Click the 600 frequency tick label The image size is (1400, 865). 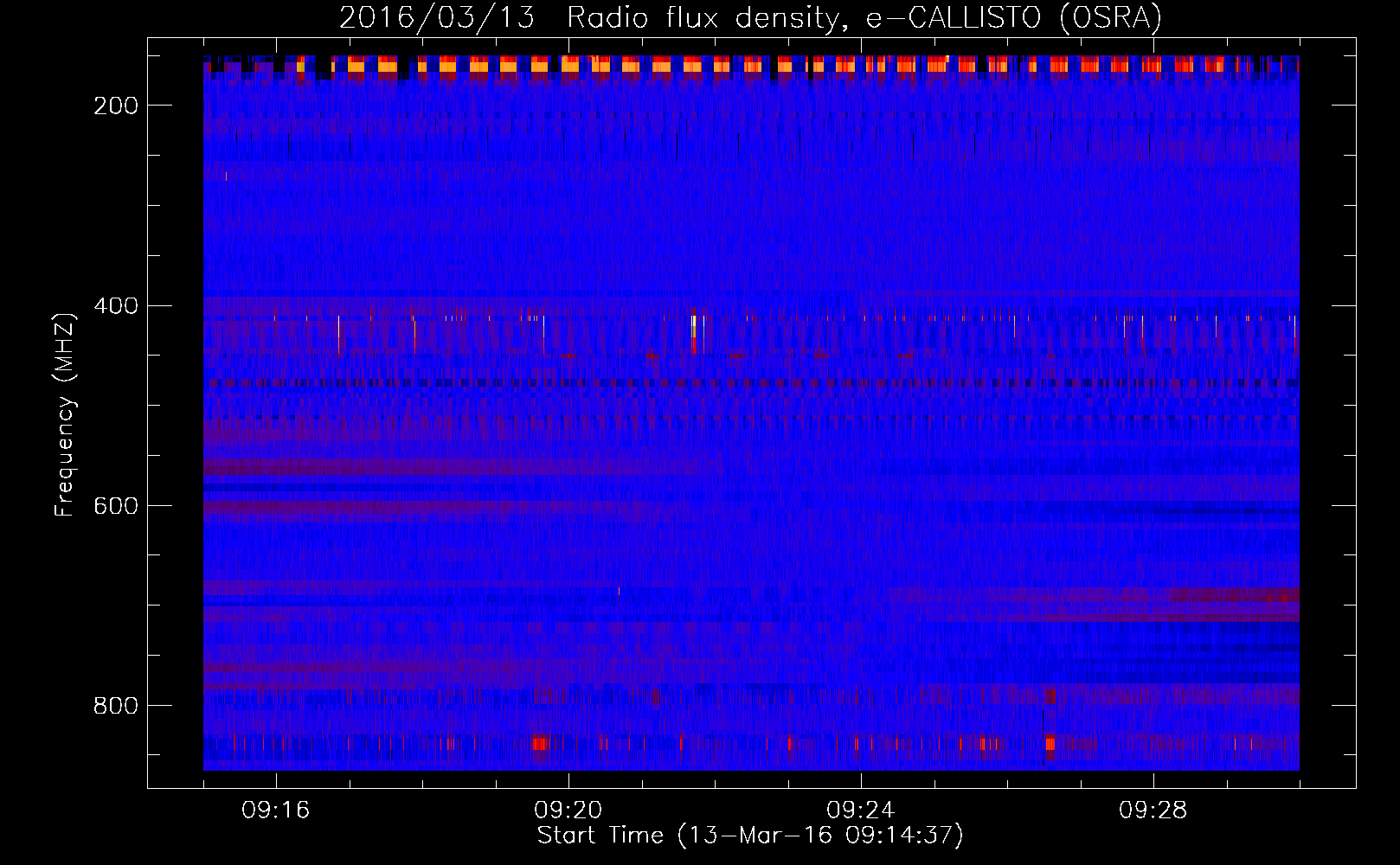116,506
